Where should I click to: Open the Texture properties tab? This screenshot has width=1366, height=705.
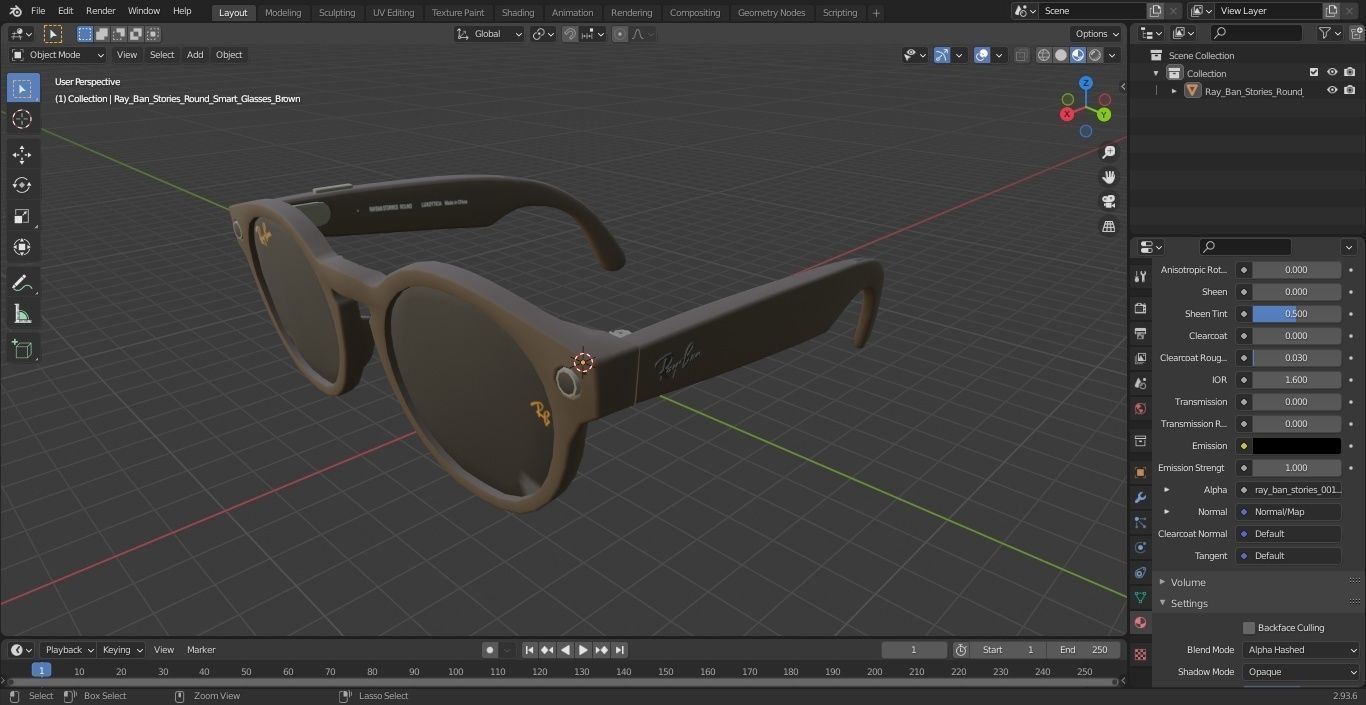(x=1140, y=654)
